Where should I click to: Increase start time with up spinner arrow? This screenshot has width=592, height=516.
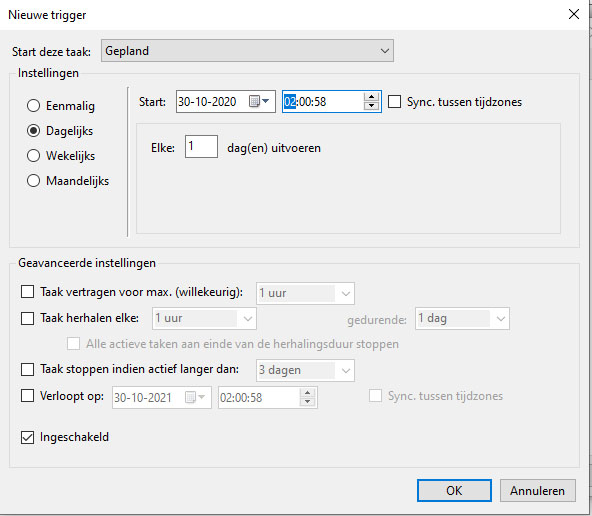(372, 97)
